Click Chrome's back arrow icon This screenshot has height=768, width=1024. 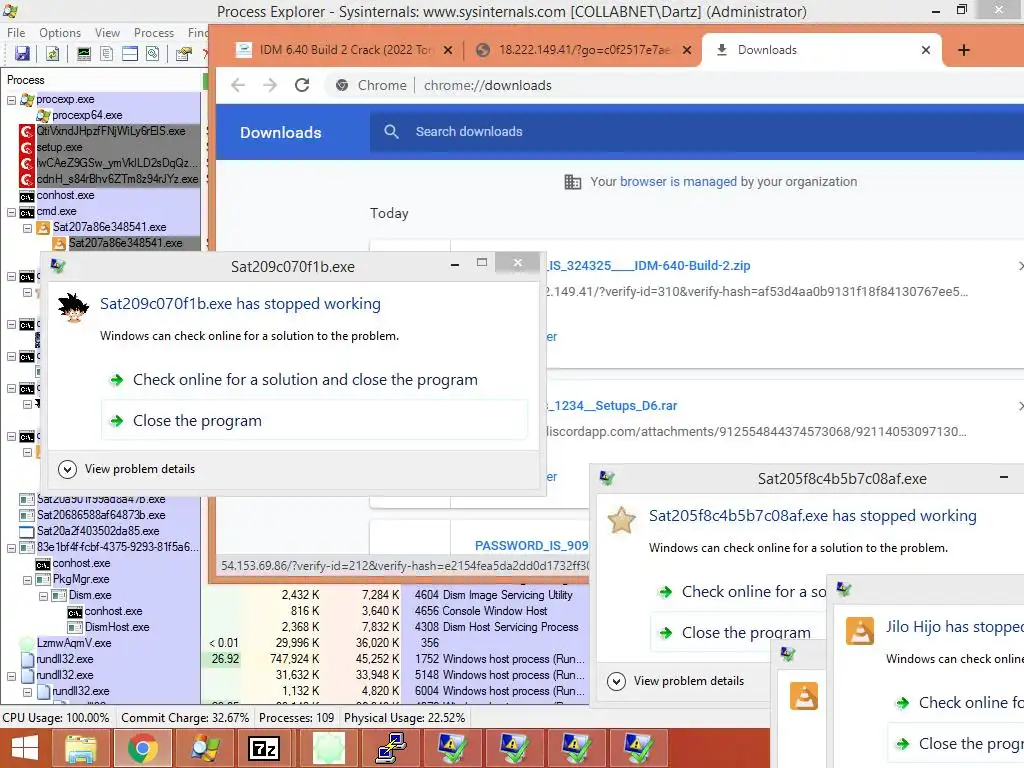pyautogui.click(x=238, y=85)
